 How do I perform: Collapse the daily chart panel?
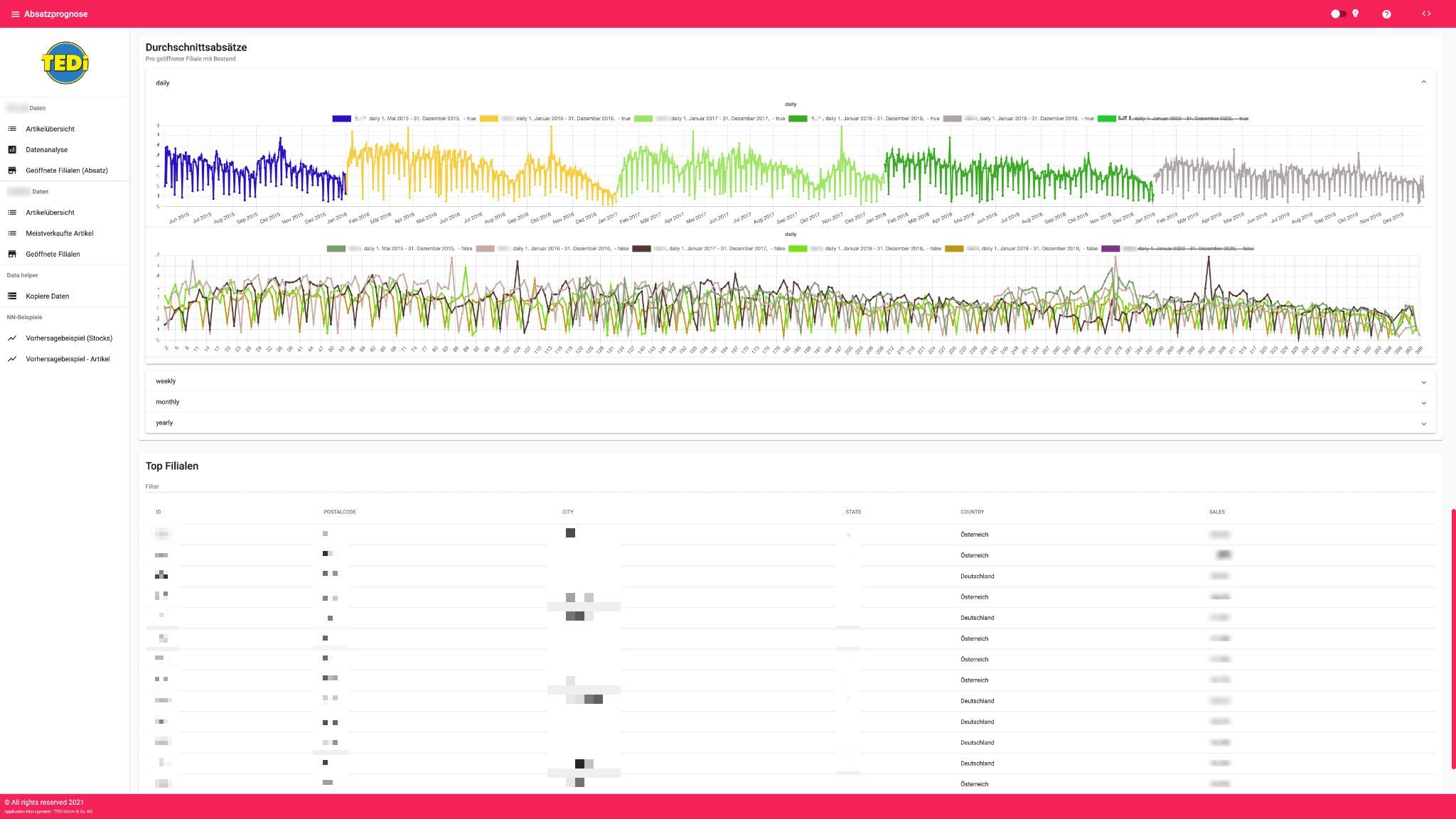click(x=1423, y=82)
